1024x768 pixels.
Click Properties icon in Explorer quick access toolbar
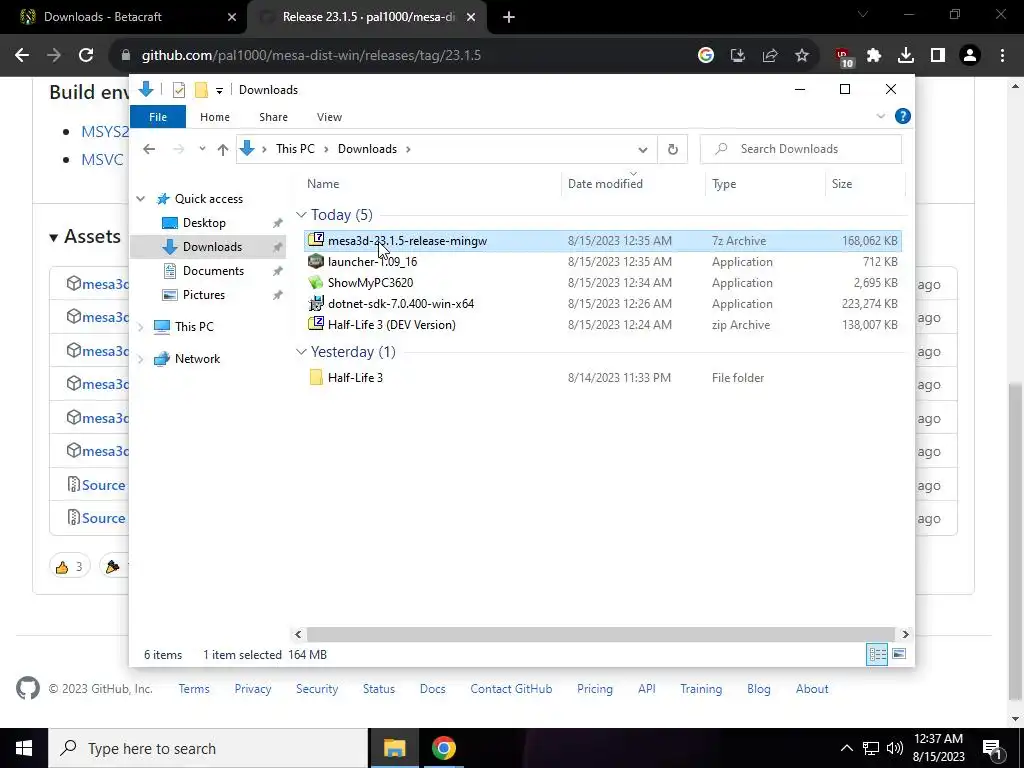(x=178, y=90)
